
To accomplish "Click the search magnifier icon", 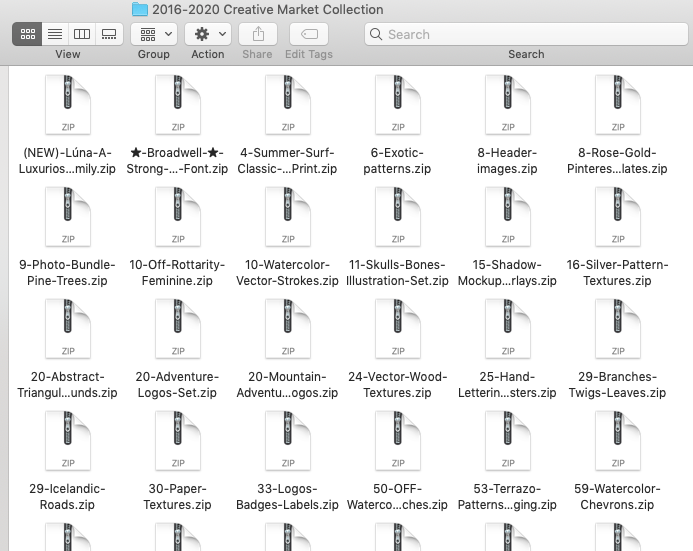I will pos(376,34).
